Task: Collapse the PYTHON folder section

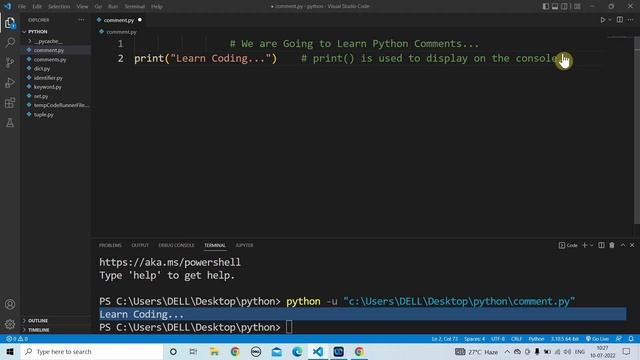Action: tap(38, 31)
